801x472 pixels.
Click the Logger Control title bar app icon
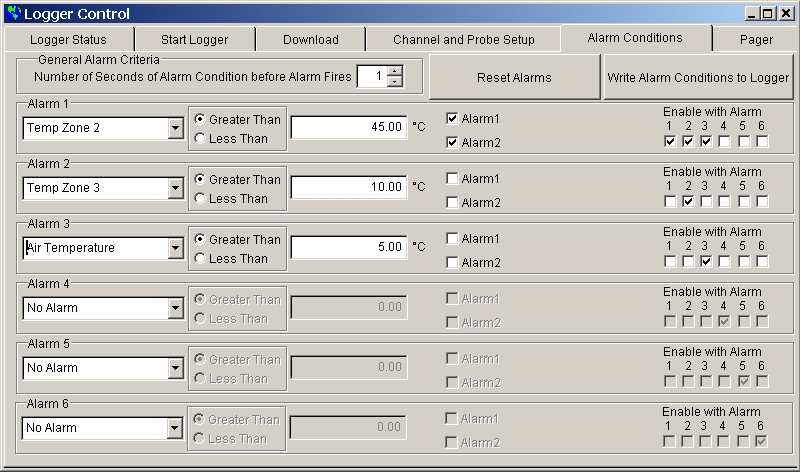[14, 13]
